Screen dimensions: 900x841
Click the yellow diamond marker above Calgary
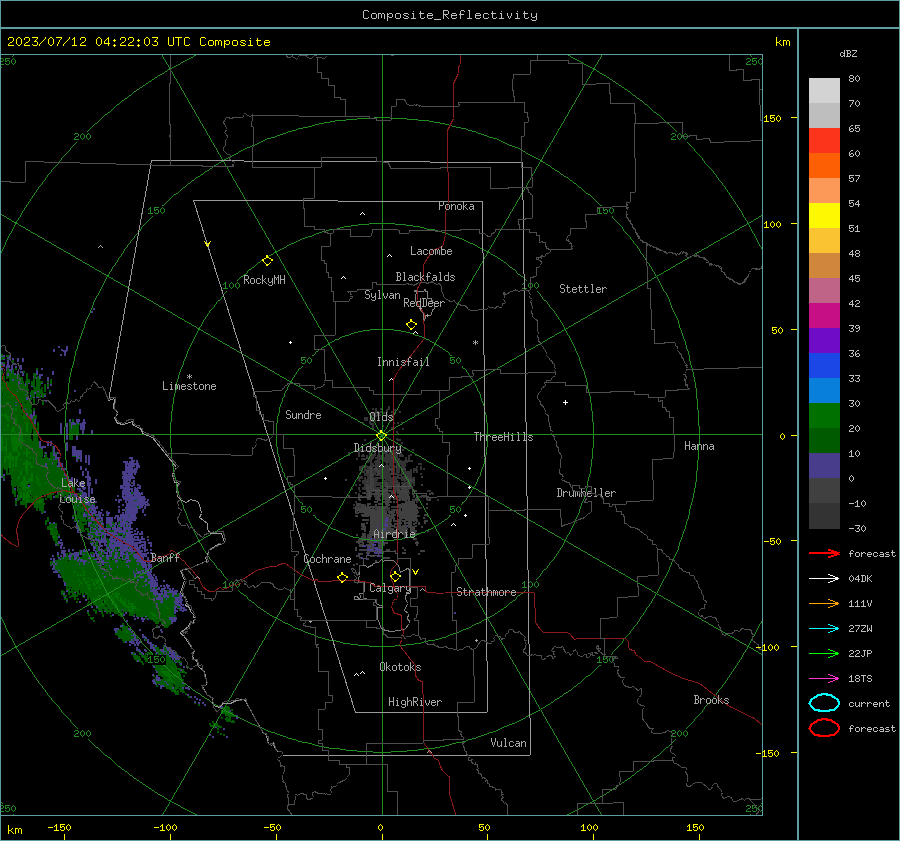(395, 576)
